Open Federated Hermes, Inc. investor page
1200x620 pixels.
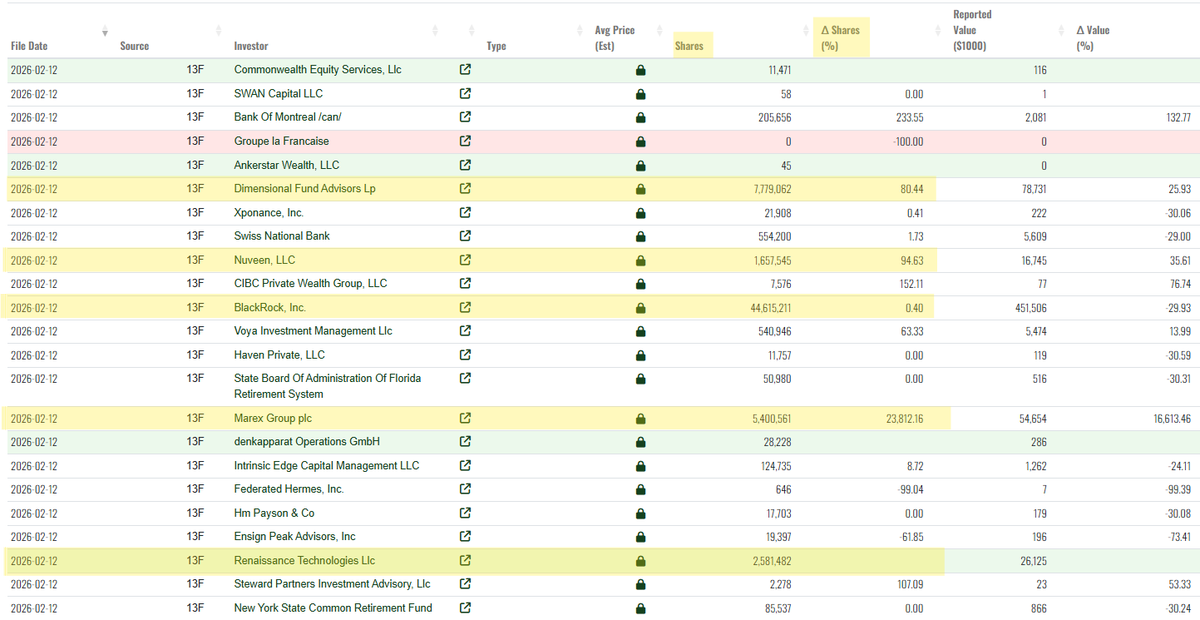click(x=289, y=489)
